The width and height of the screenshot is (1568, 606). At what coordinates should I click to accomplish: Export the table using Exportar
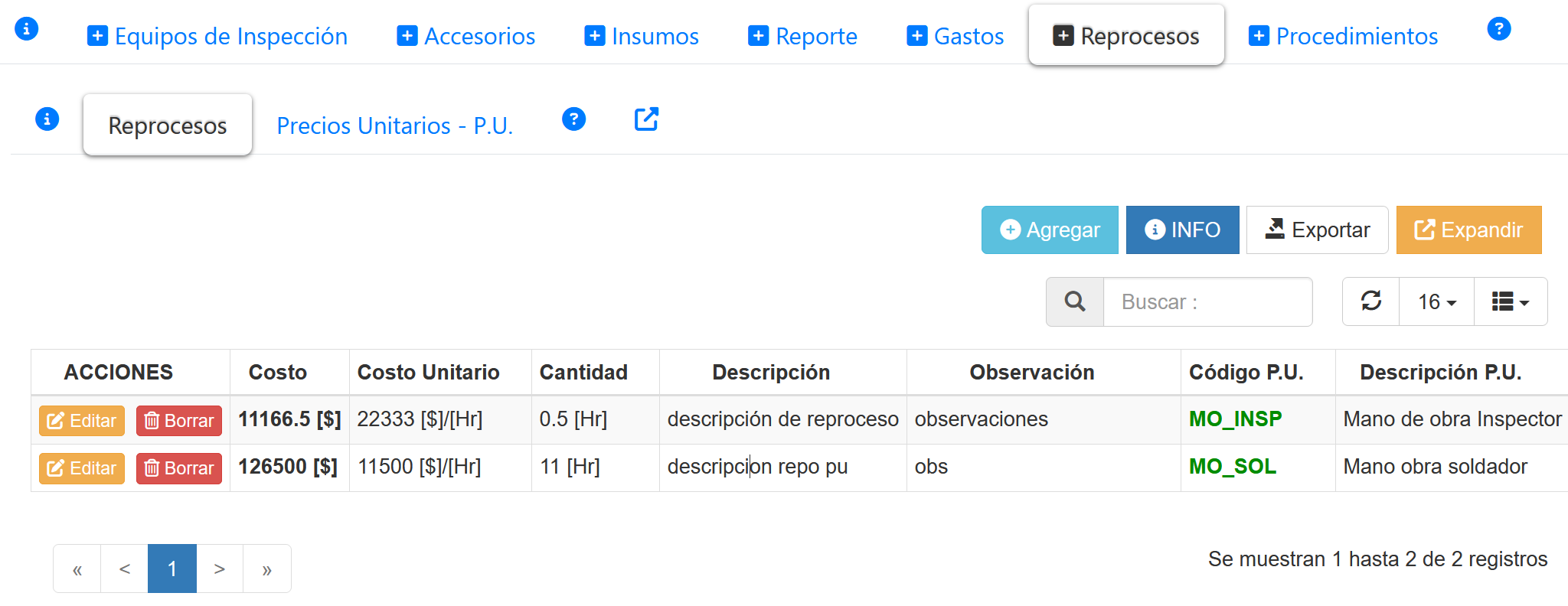(1317, 230)
